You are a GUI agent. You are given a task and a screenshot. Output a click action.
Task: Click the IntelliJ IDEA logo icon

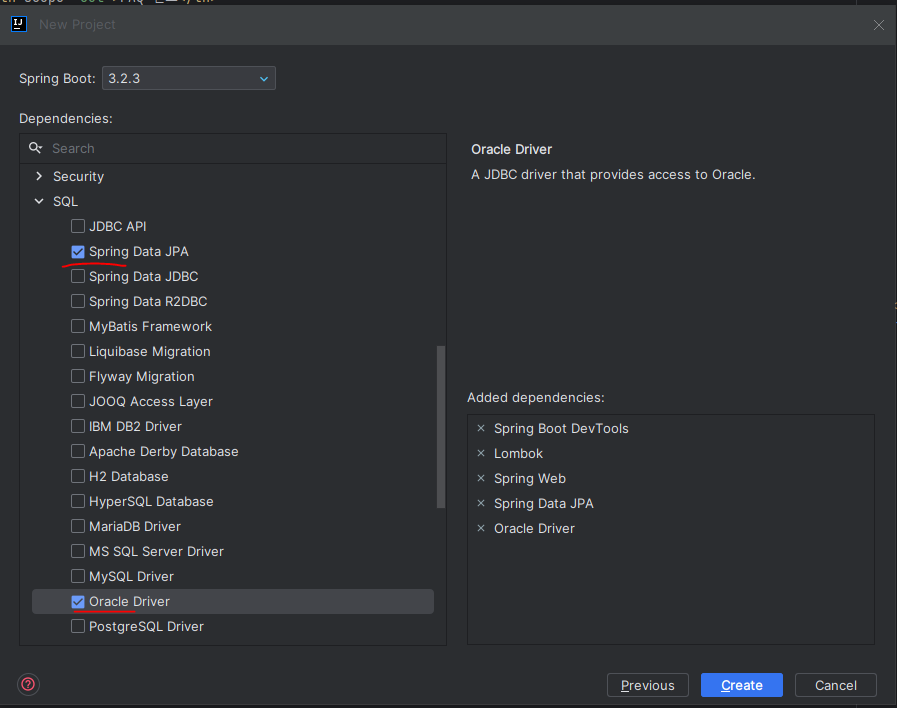tap(19, 24)
